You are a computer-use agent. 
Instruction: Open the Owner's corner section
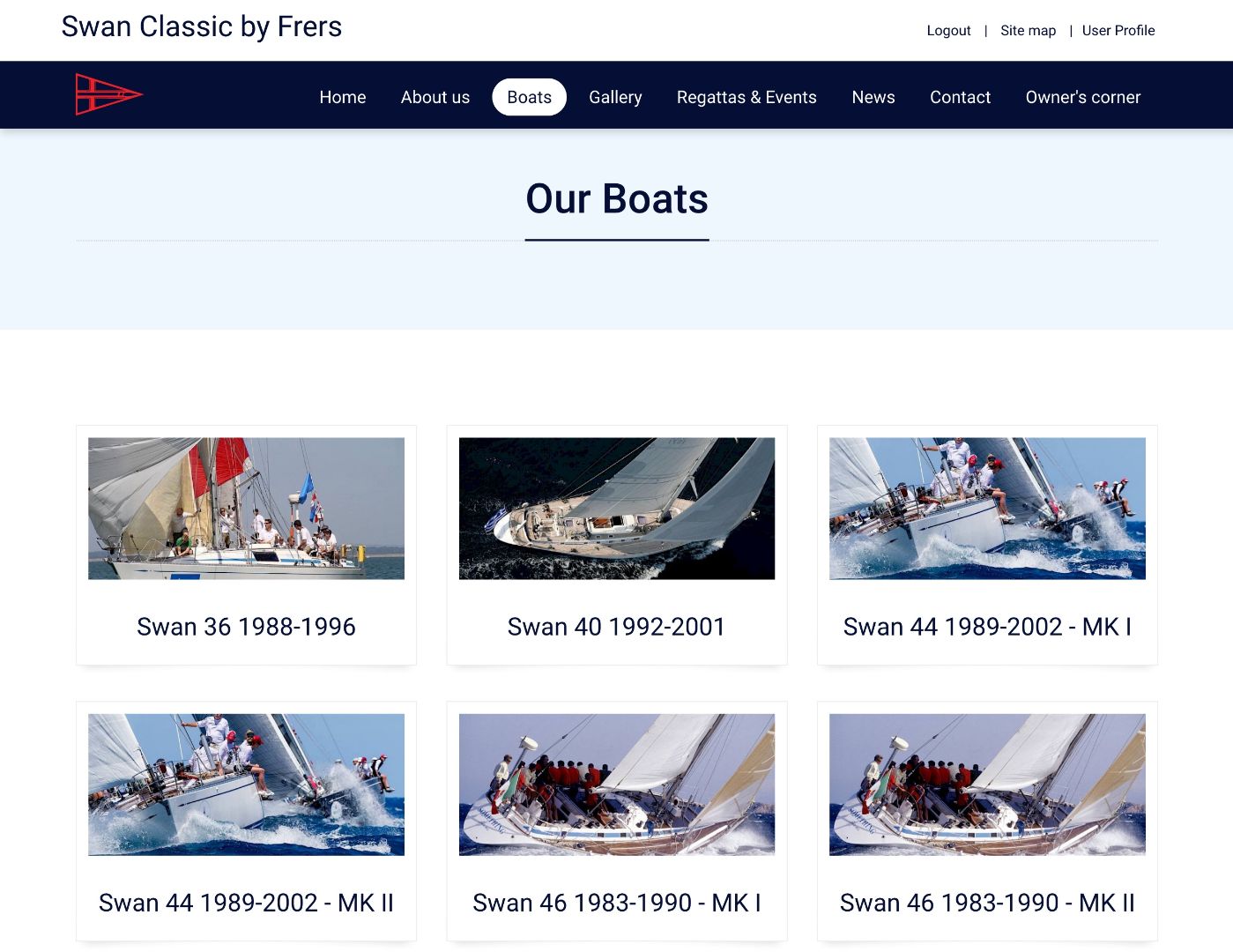pyautogui.click(x=1083, y=97)
